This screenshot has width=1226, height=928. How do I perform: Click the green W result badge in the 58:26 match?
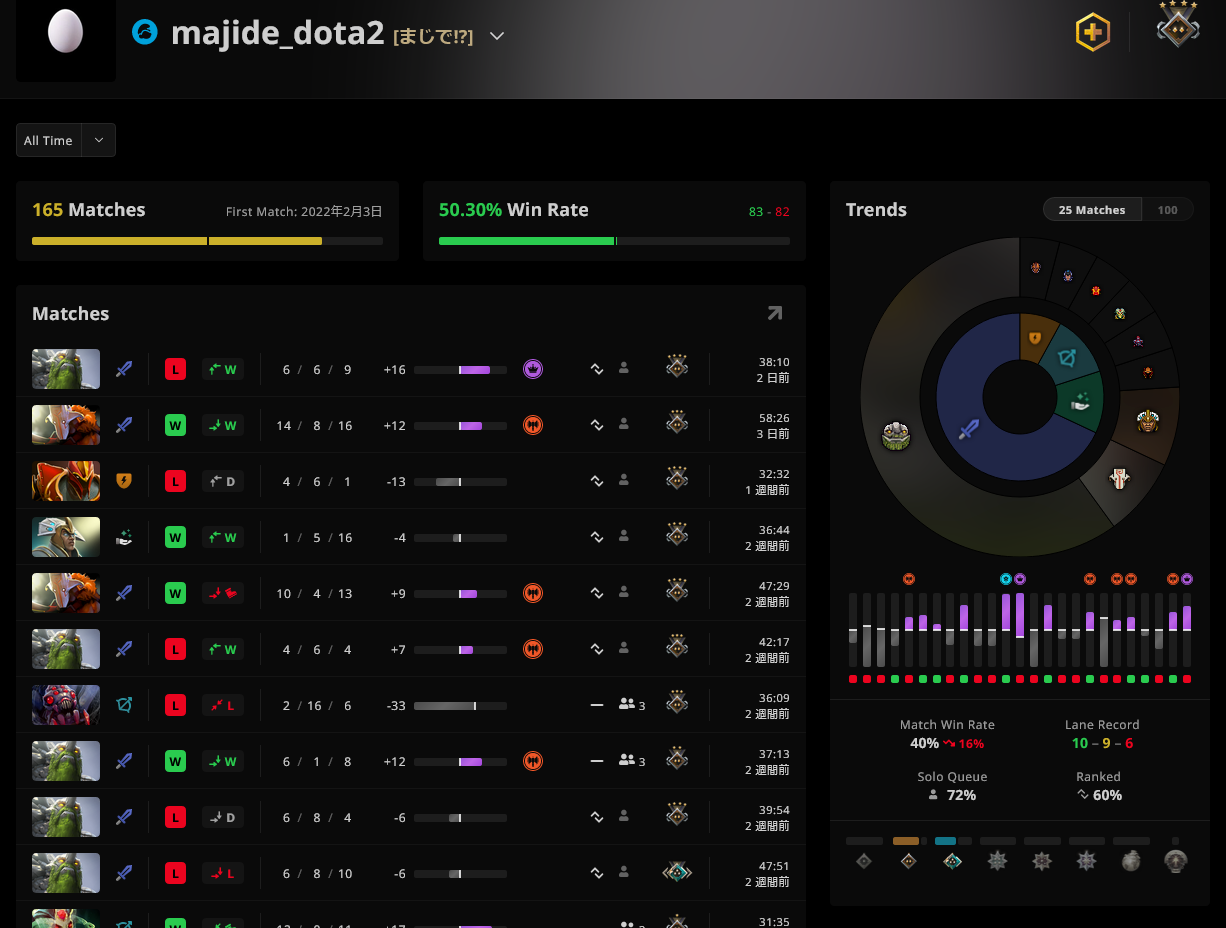(175, 425)
